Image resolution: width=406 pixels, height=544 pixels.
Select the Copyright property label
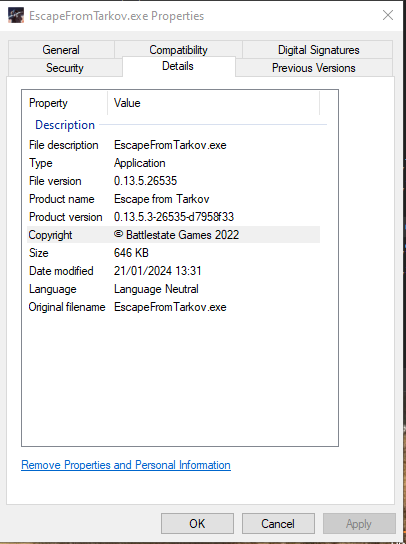[50, 235]
